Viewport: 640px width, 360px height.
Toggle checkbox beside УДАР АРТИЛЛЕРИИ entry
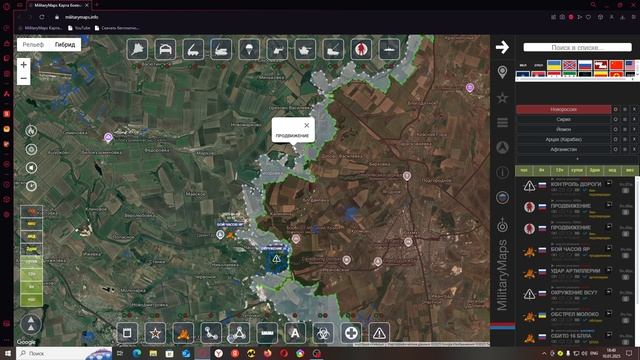[626, 277]
